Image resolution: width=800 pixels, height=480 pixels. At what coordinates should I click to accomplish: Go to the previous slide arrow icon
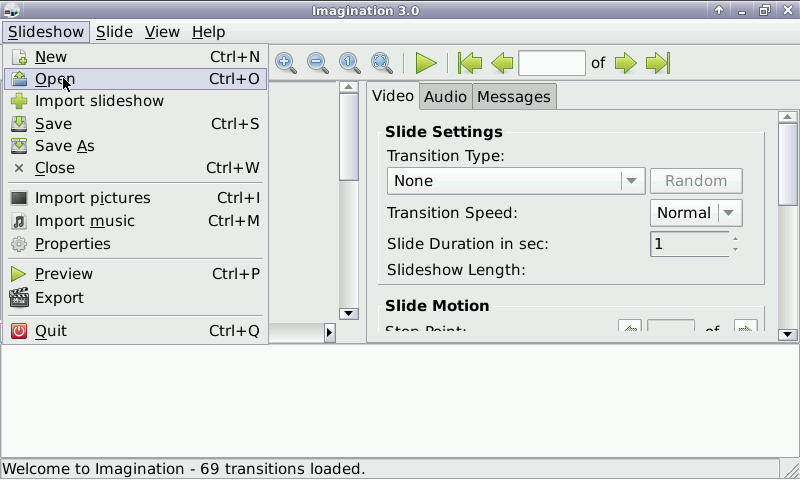click(502, 63)
